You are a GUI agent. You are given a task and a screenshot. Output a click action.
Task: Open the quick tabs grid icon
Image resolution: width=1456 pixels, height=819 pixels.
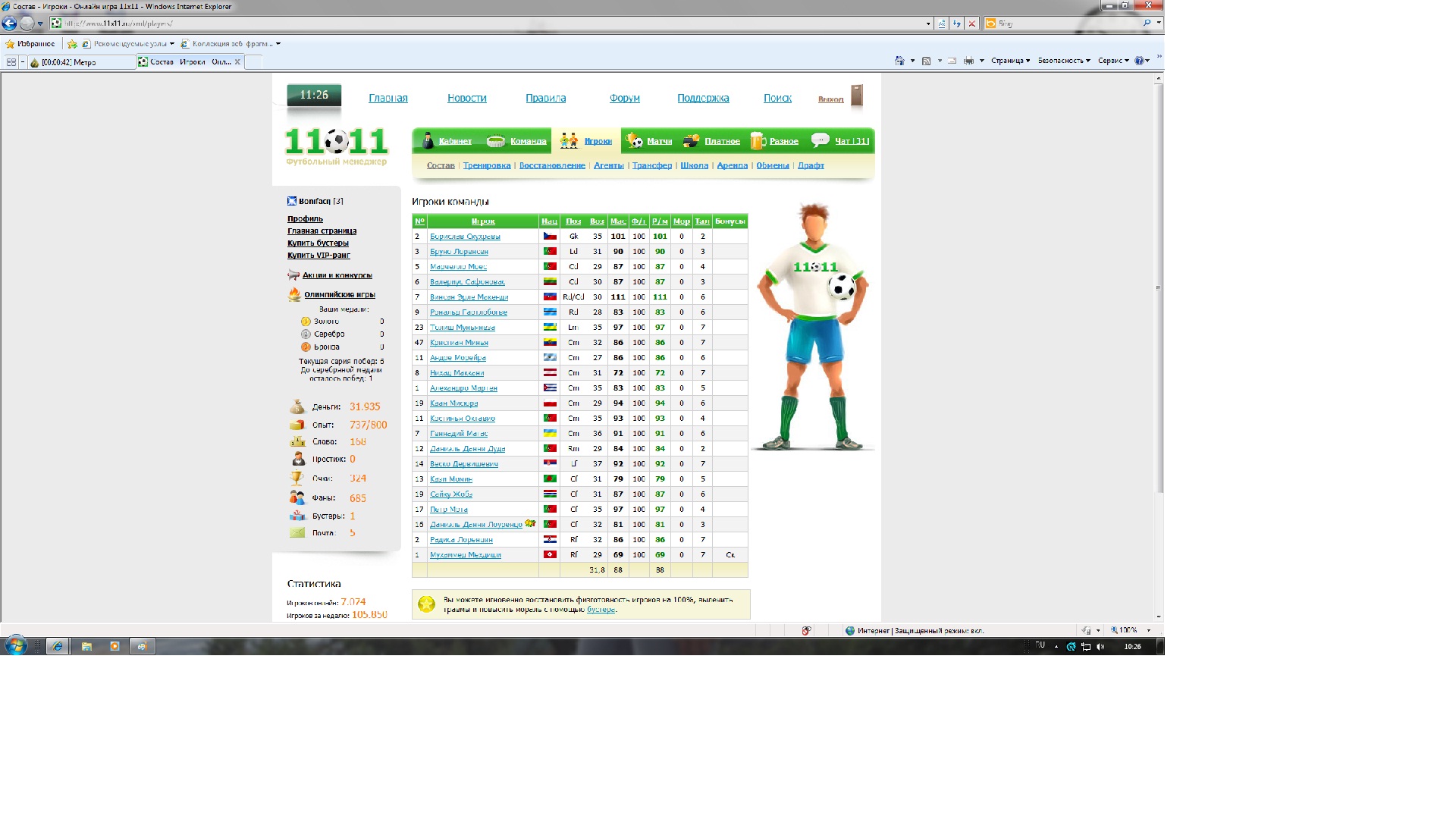tap(11, 62)
